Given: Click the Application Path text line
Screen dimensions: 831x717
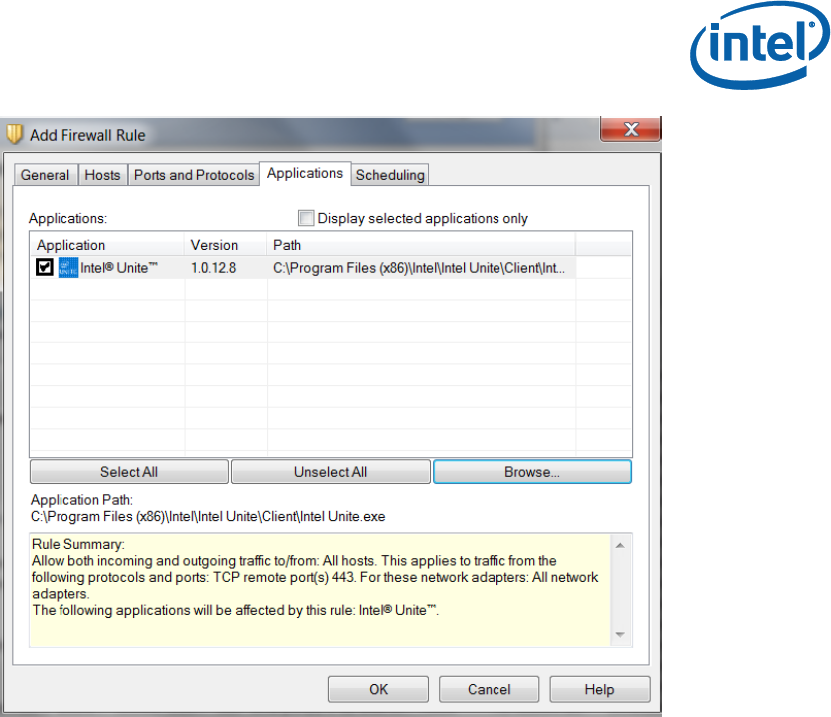Looking at the screenshot, I should (208, 516).
